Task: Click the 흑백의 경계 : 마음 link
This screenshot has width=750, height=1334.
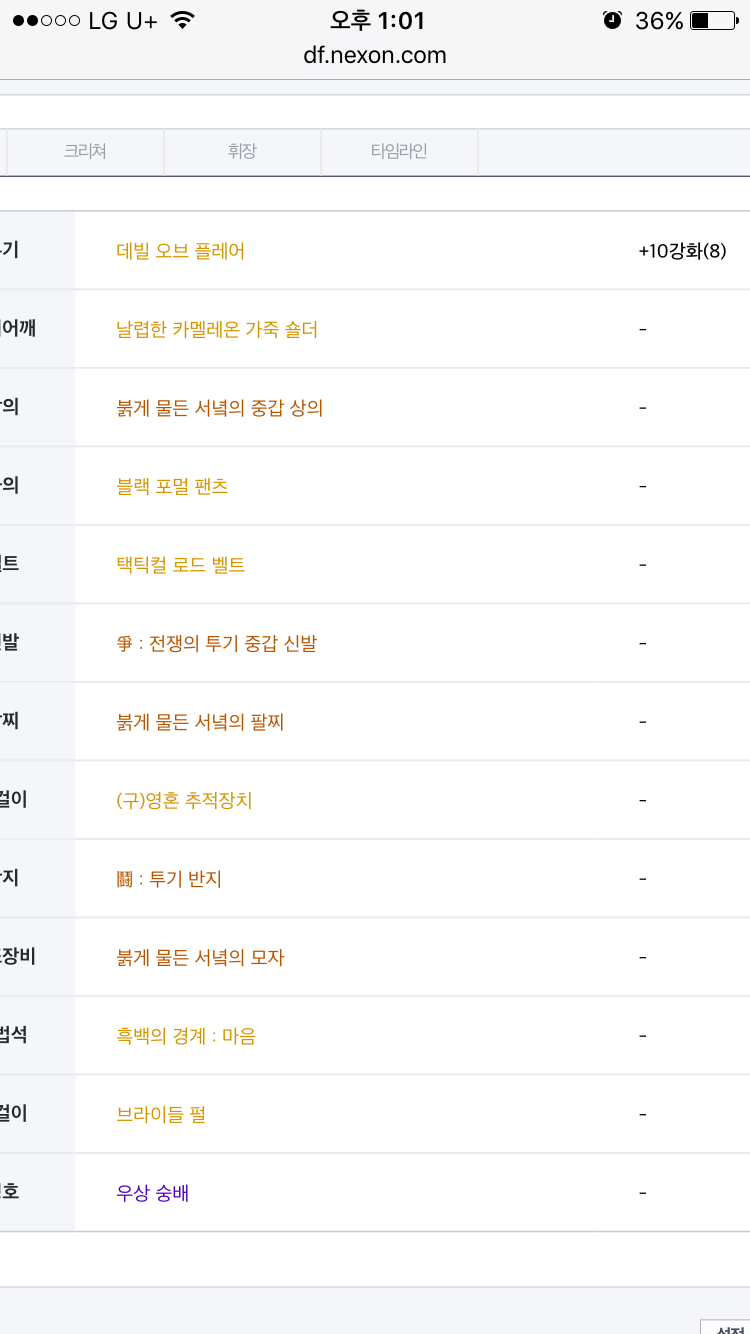Action: (186, 1036)
